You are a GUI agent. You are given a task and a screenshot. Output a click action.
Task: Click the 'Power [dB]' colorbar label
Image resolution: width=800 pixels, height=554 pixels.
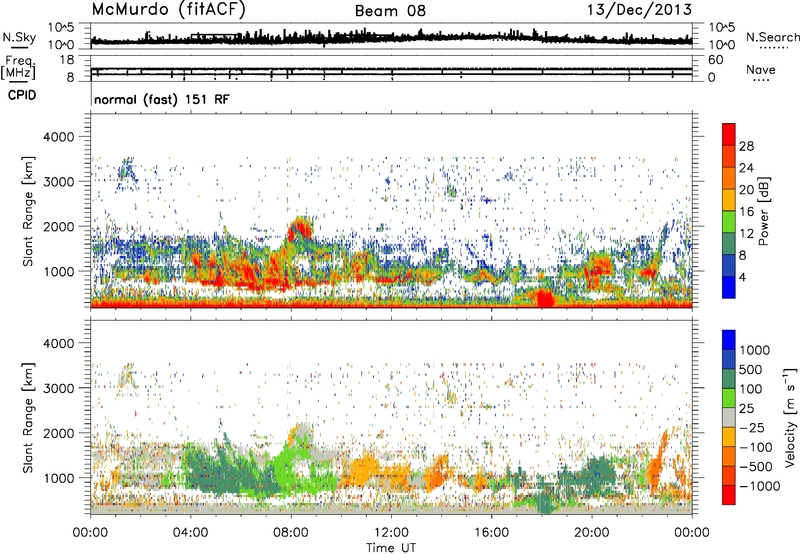[763, 211]
